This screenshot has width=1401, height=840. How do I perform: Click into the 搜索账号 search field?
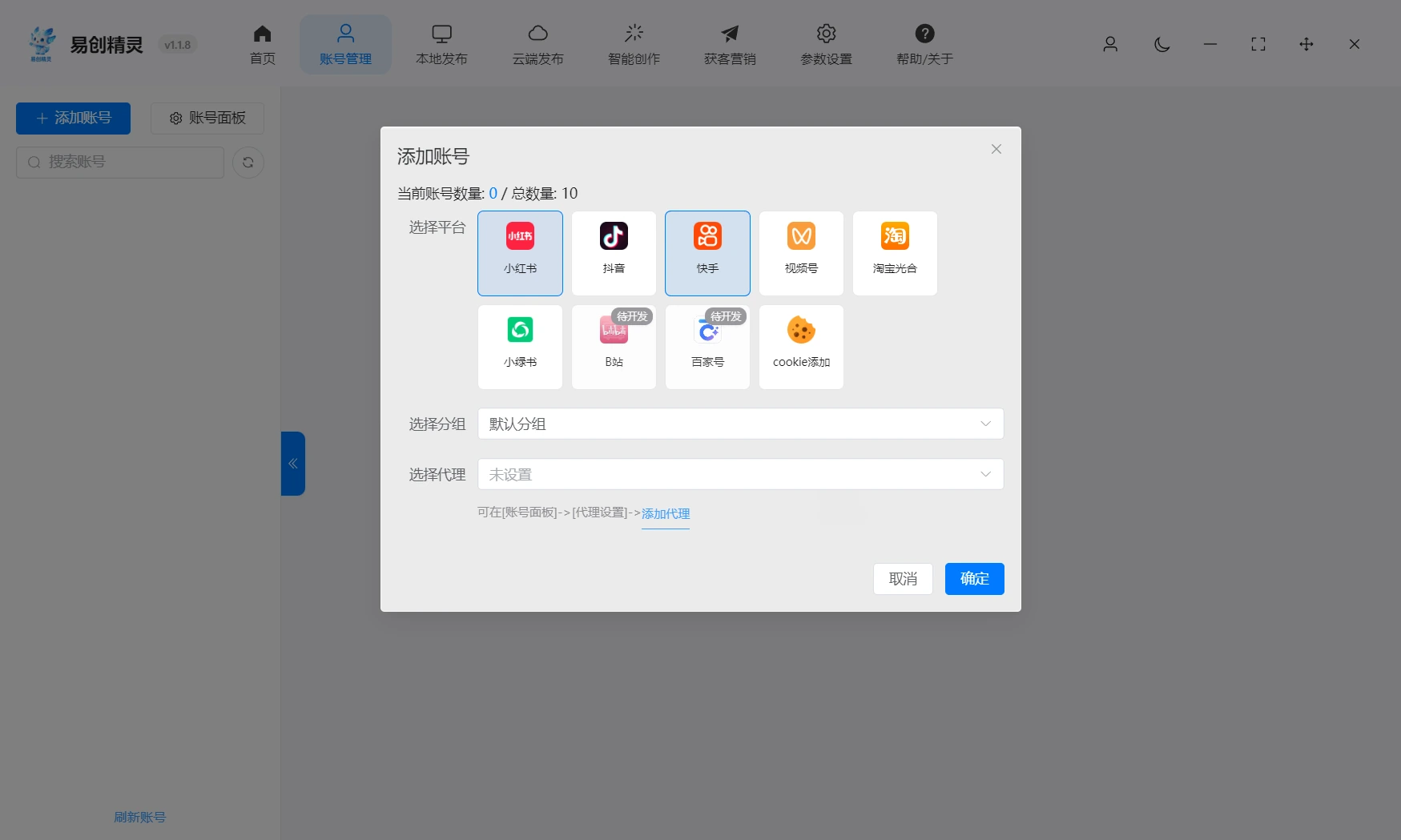[120, 163]
